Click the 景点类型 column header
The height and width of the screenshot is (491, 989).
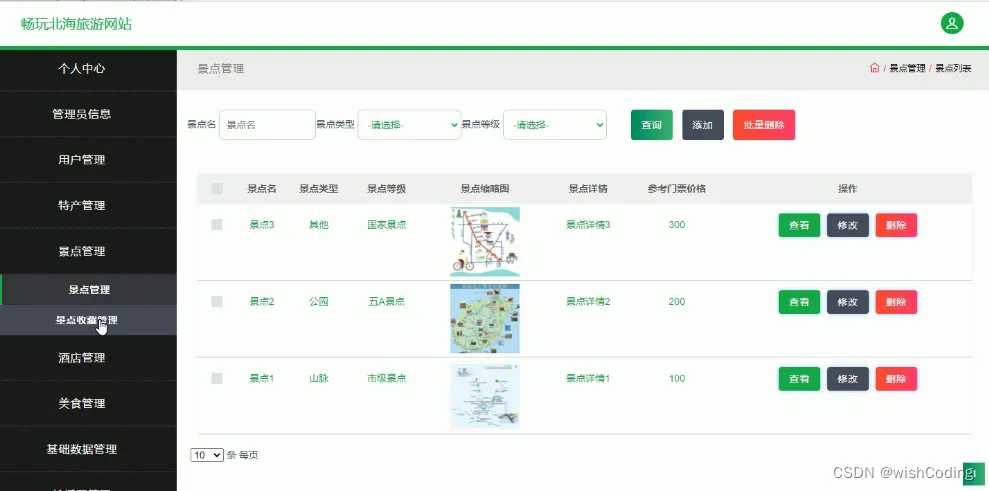point(319,189)
